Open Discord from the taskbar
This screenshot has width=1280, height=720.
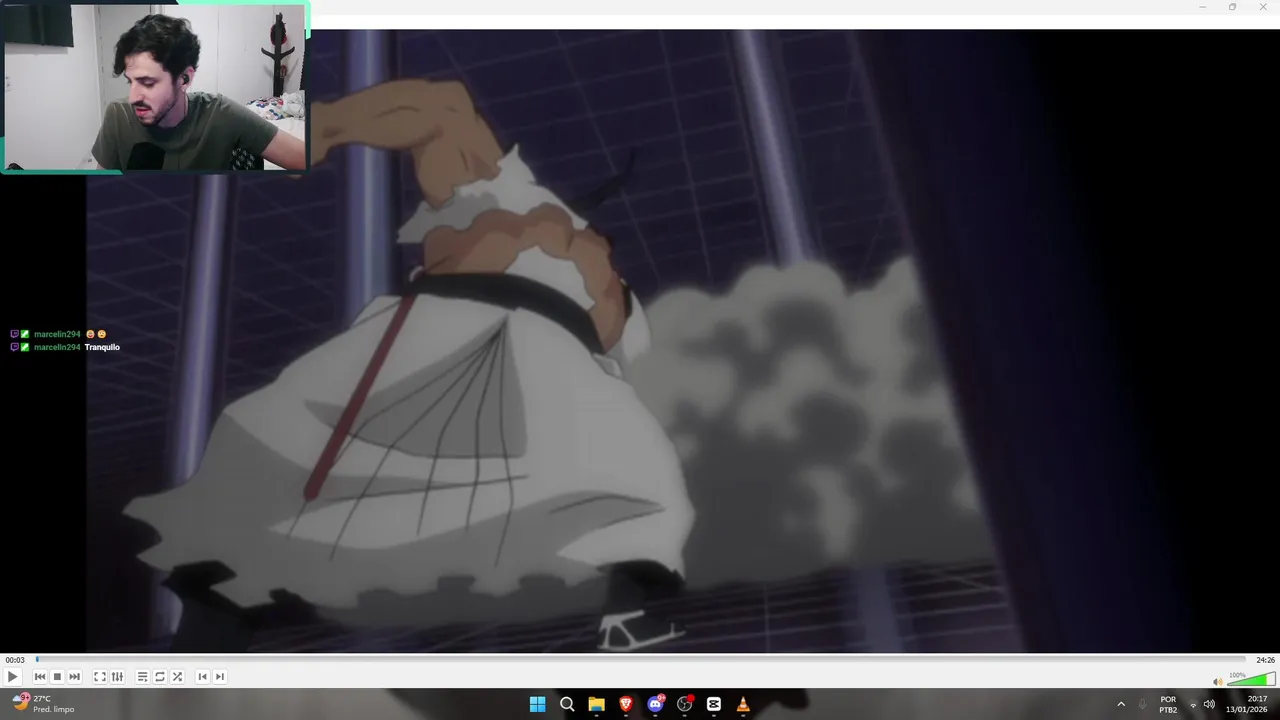[x=655, y=704]
